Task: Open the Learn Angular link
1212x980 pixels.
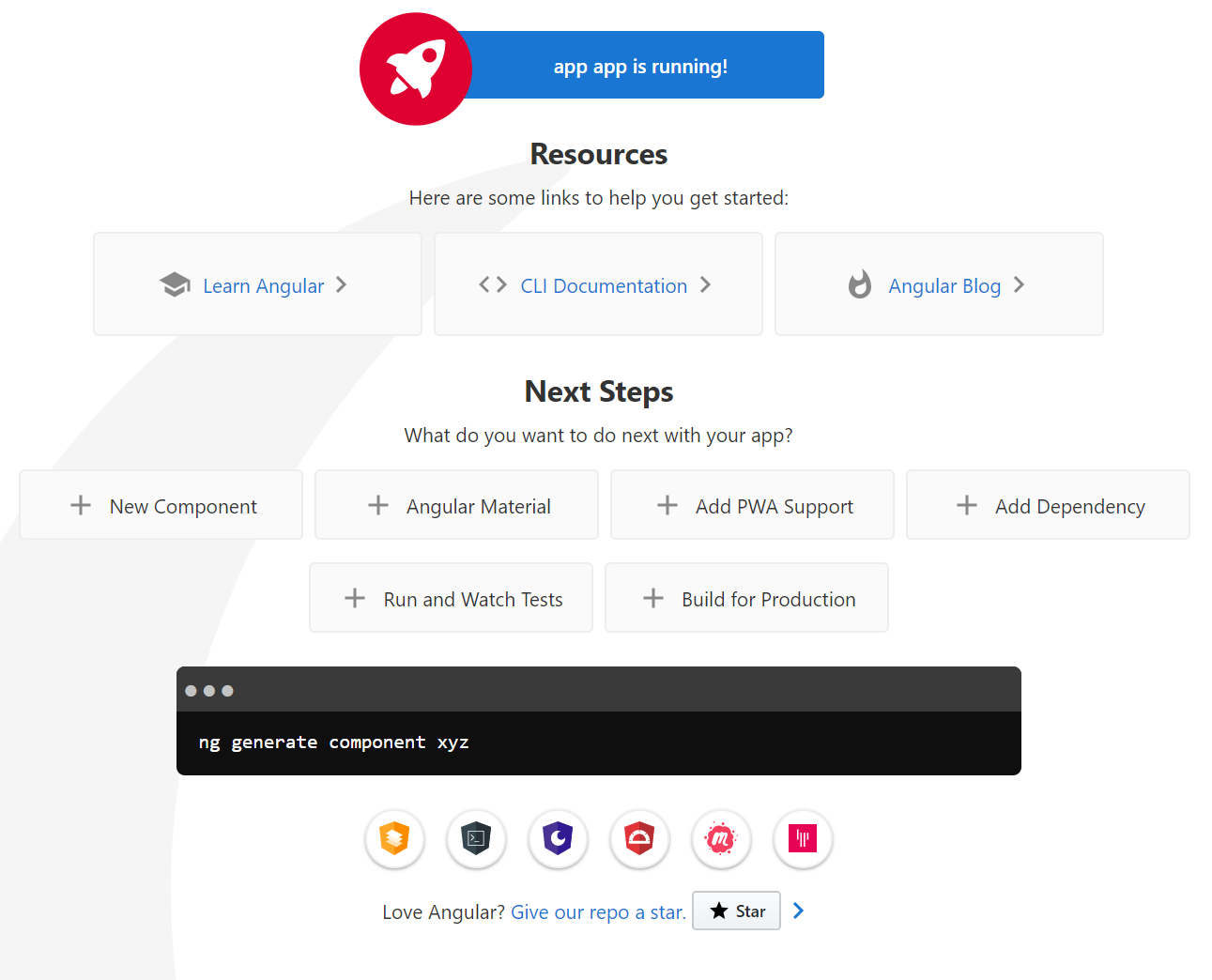Action: [257, 283]
